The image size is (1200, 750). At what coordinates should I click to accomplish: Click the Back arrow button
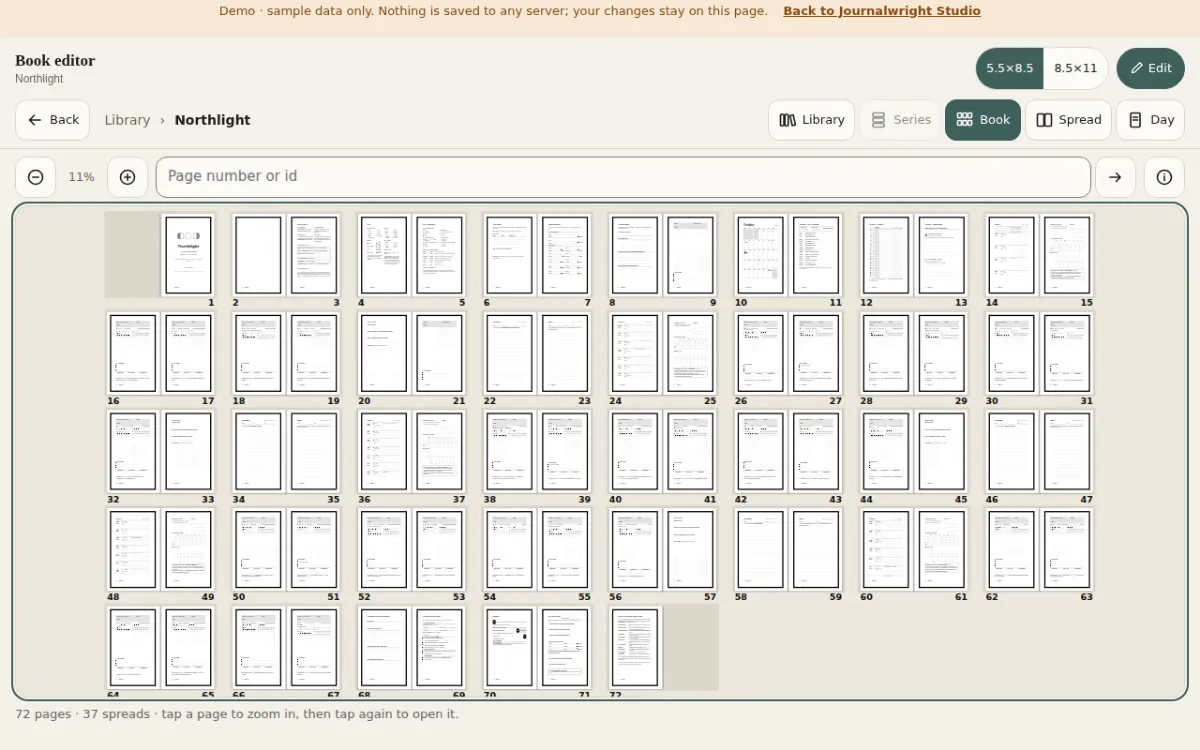(x=52, y=120)
